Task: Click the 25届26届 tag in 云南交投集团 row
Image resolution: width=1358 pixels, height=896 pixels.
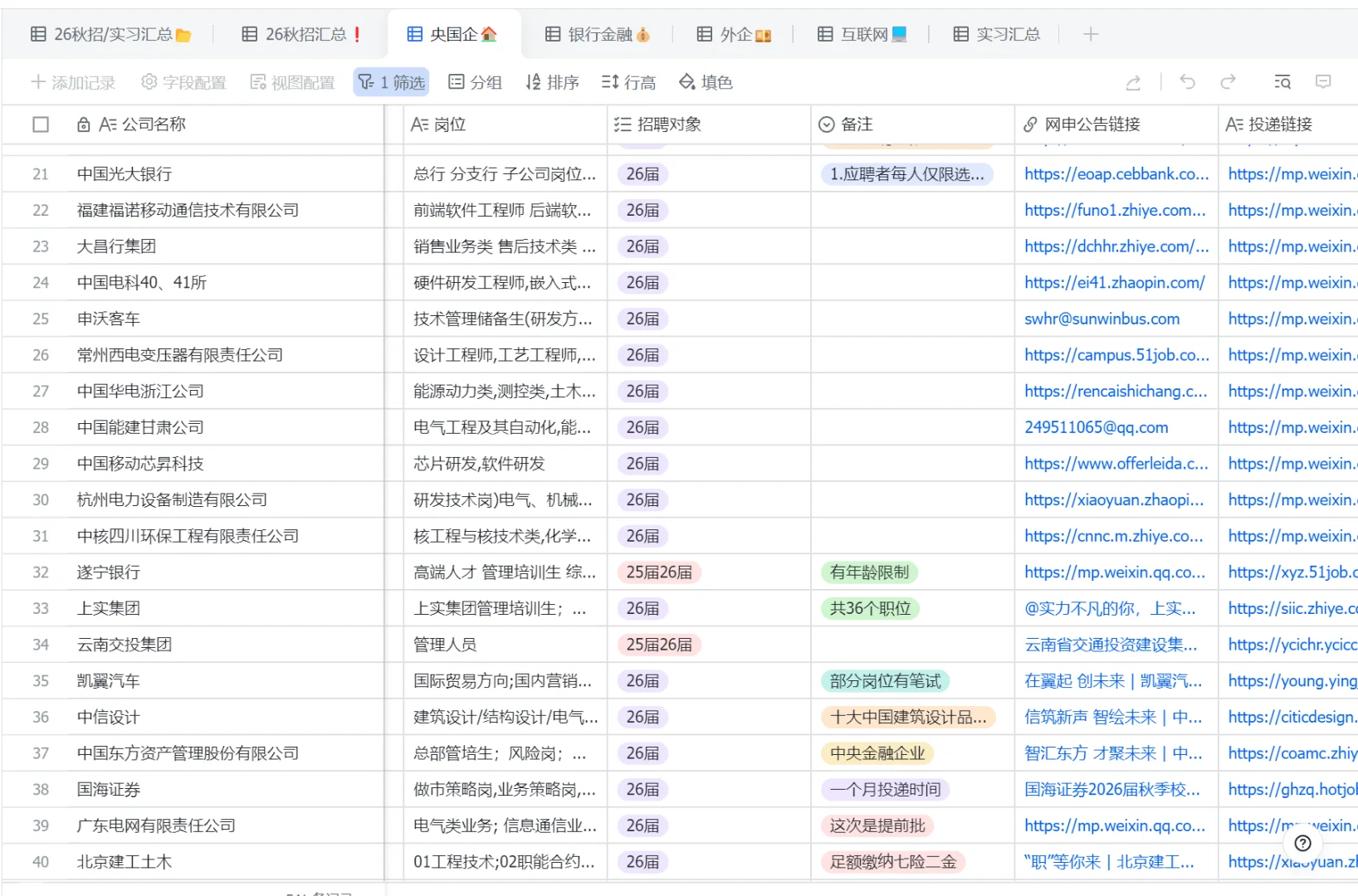Action: (659, 645)
